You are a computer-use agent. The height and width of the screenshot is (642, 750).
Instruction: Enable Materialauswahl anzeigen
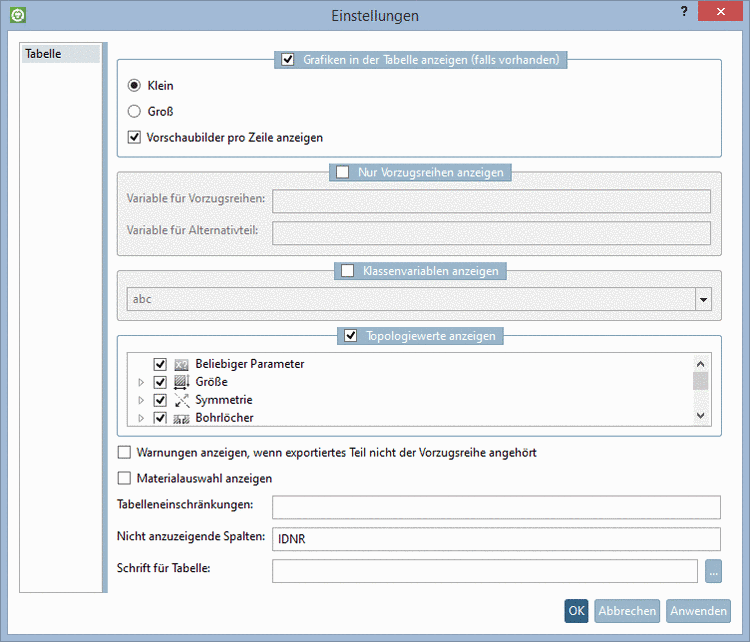pos(124,478)
